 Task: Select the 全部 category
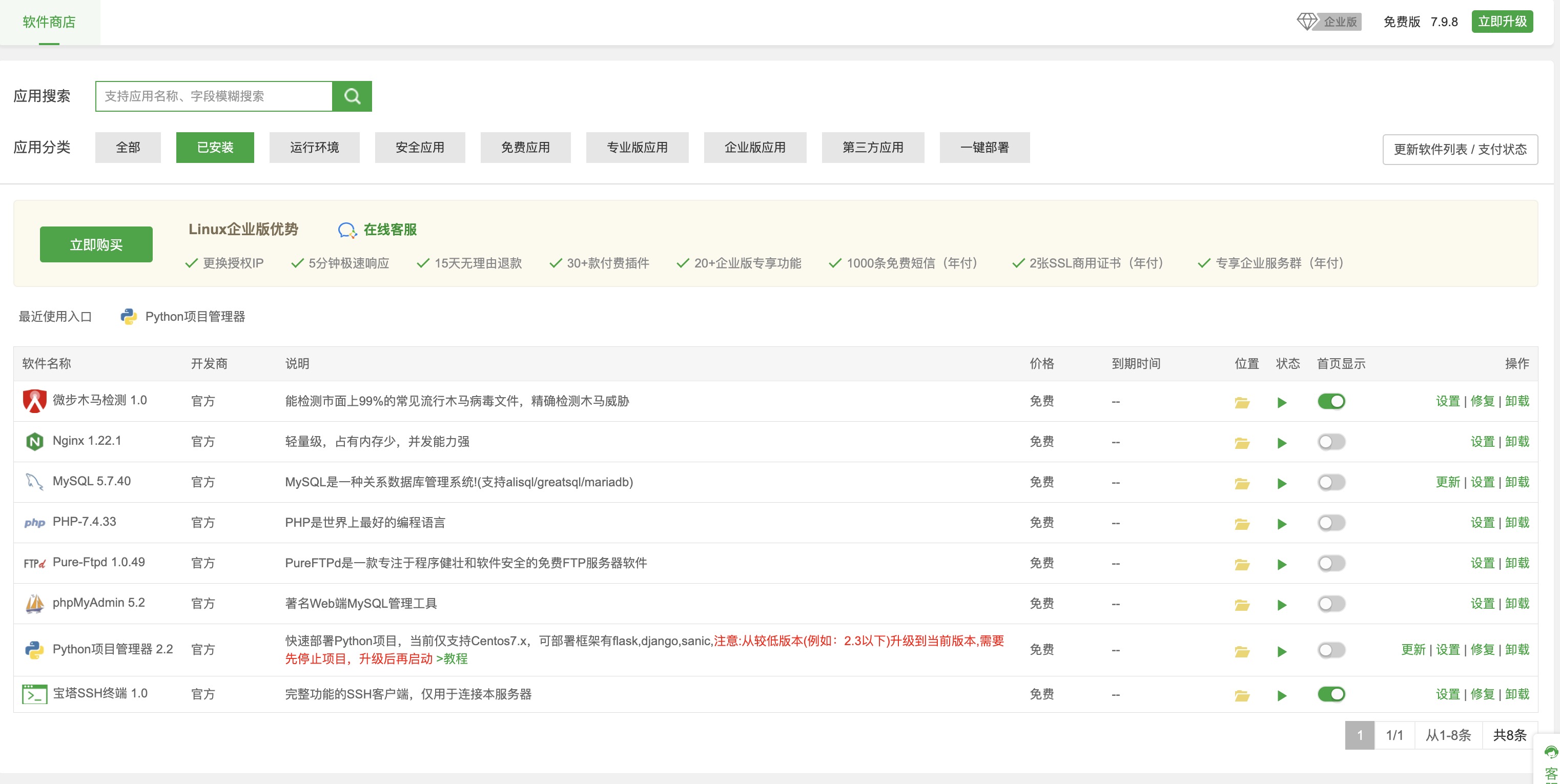point(128,148)
